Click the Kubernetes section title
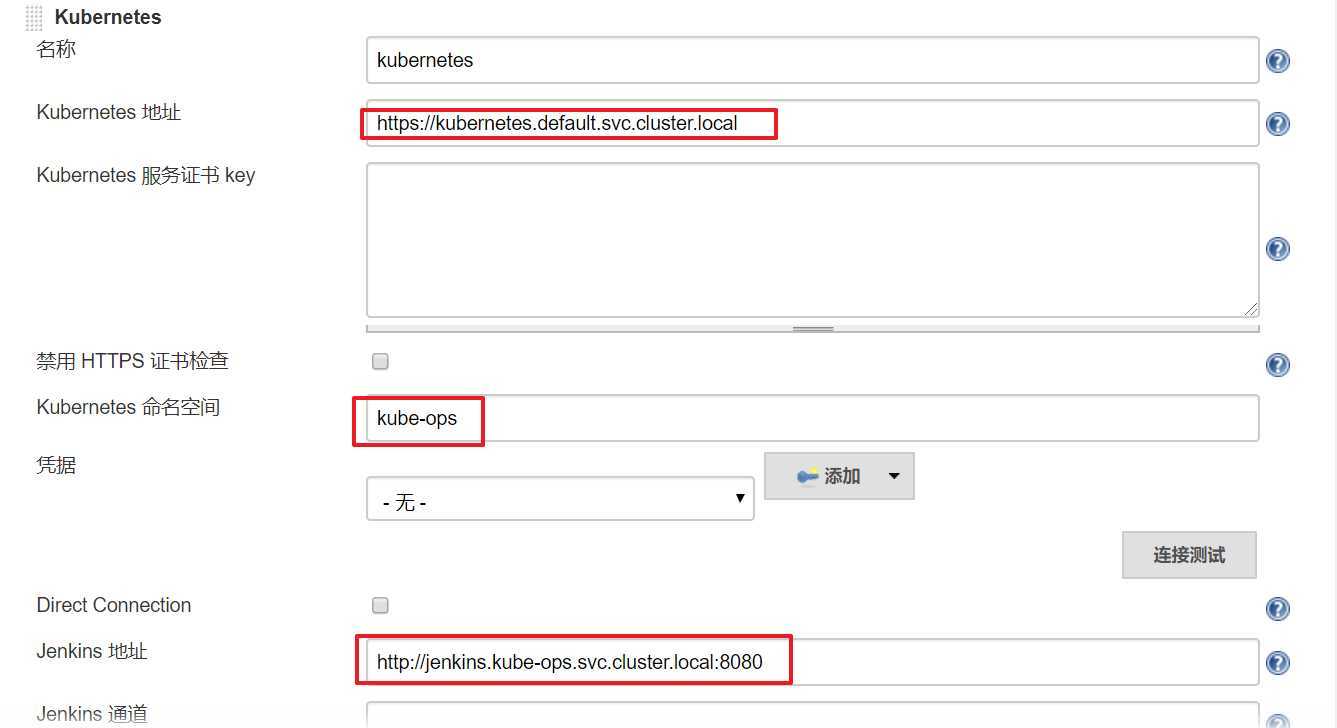Image resolution: width=1337 pixels, height=728 pixels. click(108, 17)
